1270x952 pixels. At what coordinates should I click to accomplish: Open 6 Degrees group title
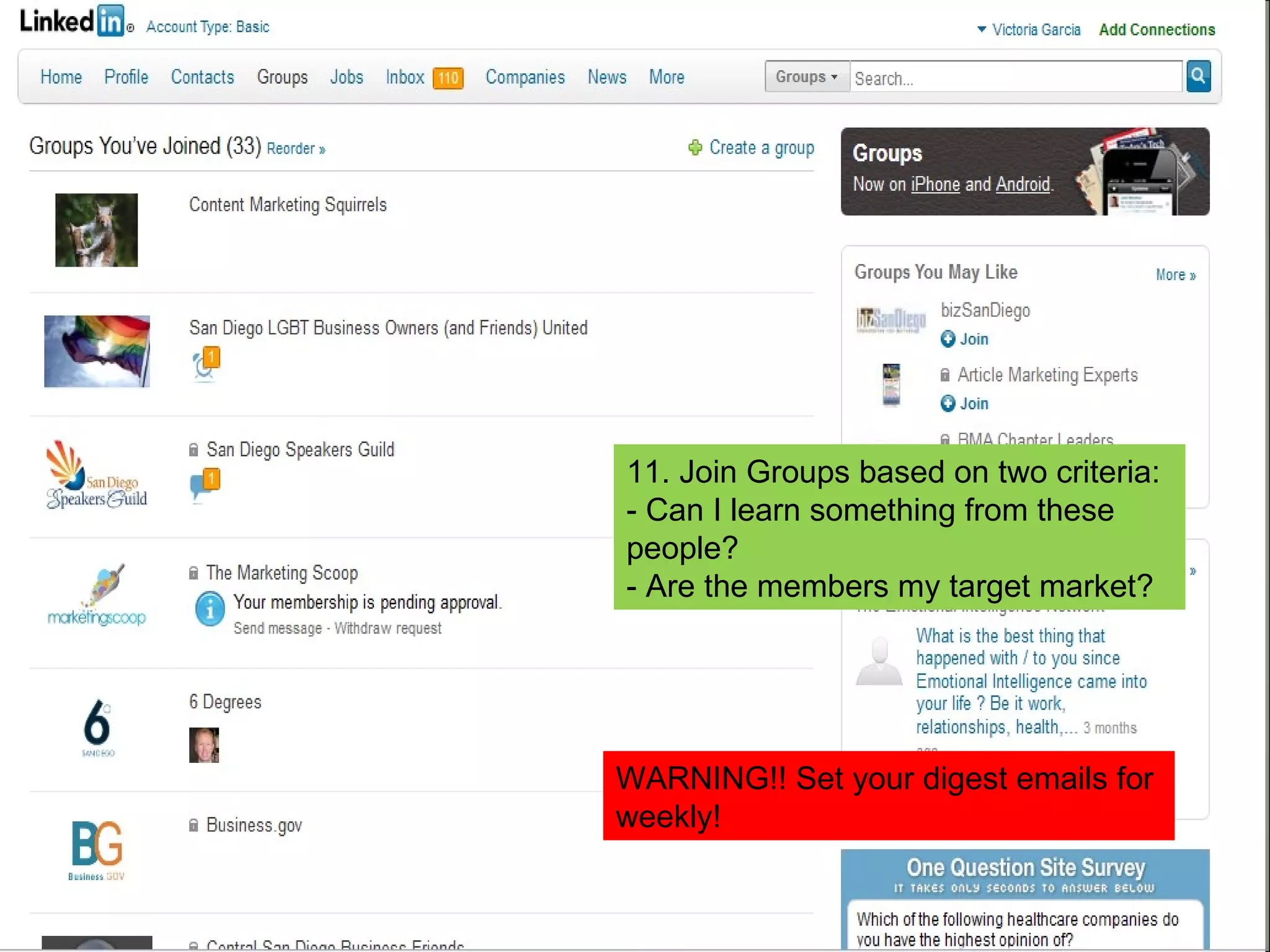(225, 702)
